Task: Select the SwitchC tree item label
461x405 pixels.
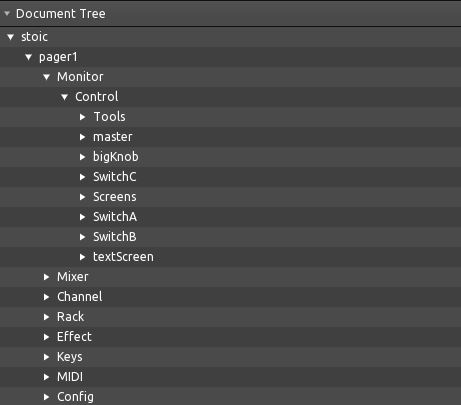Action: point(115,177)
